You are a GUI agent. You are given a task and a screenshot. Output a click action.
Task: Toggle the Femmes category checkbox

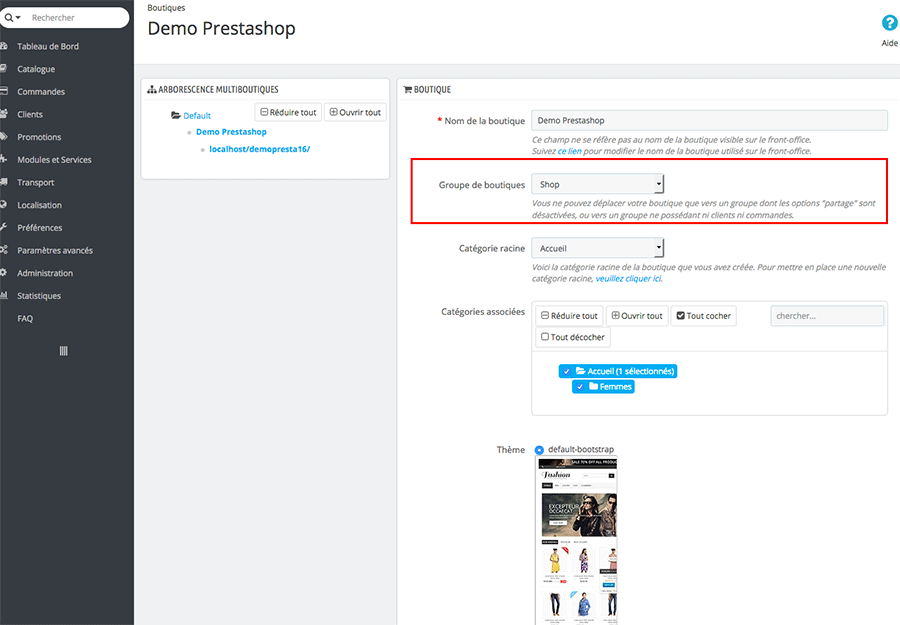click(579, 386)
